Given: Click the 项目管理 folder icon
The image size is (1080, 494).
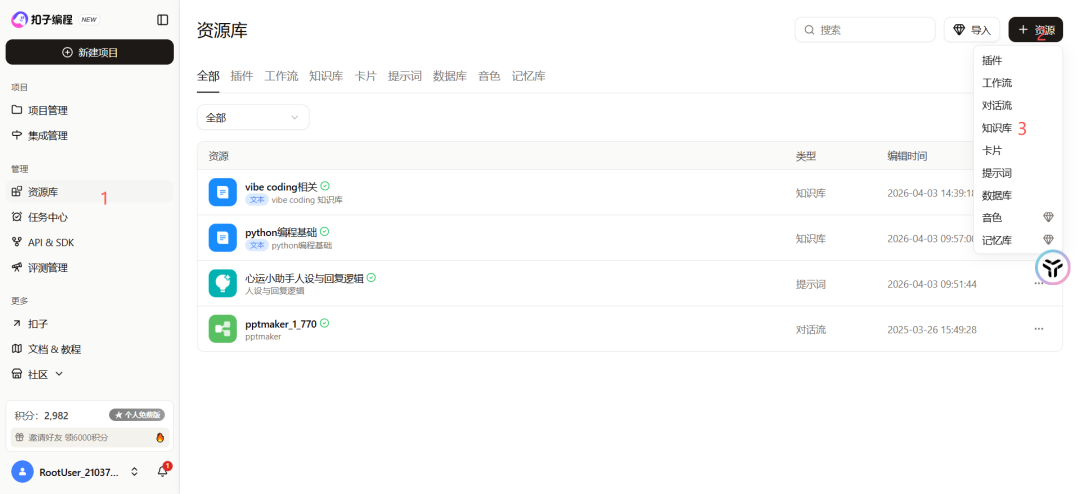Looking at the screenshot, I should pyautogui.click(x=17, y=110).
